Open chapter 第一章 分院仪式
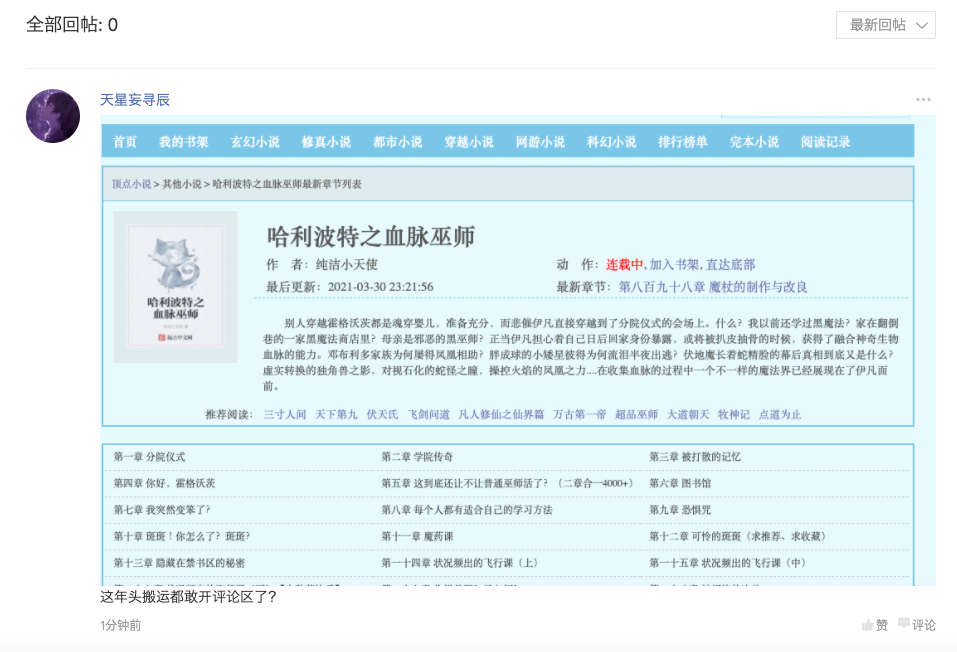The height and width of the screenshot is (652, 957). 149,457
